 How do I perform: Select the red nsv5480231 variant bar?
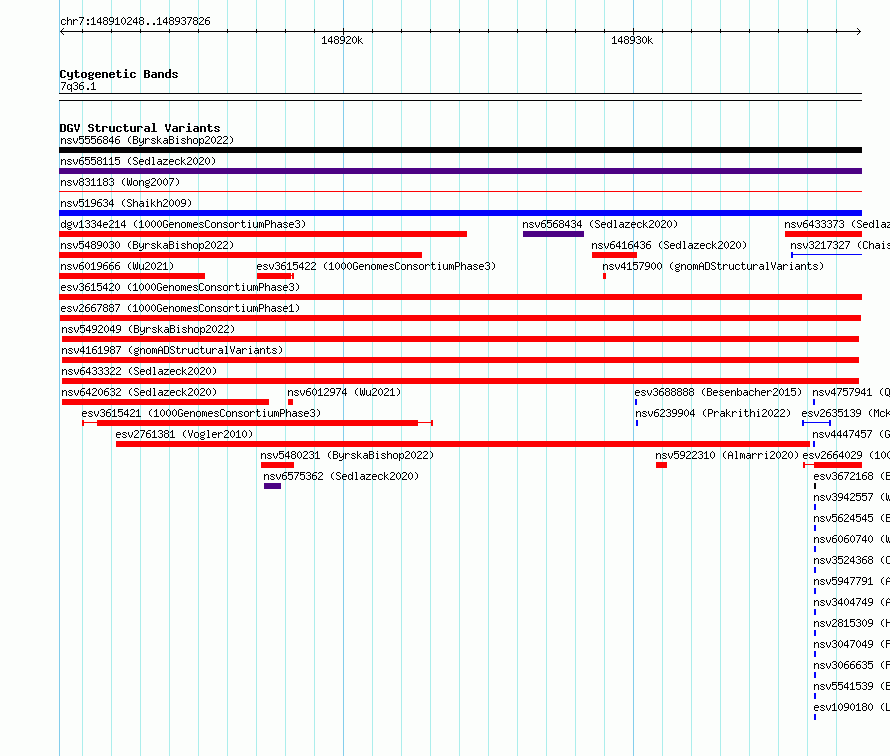pos(278,465)
